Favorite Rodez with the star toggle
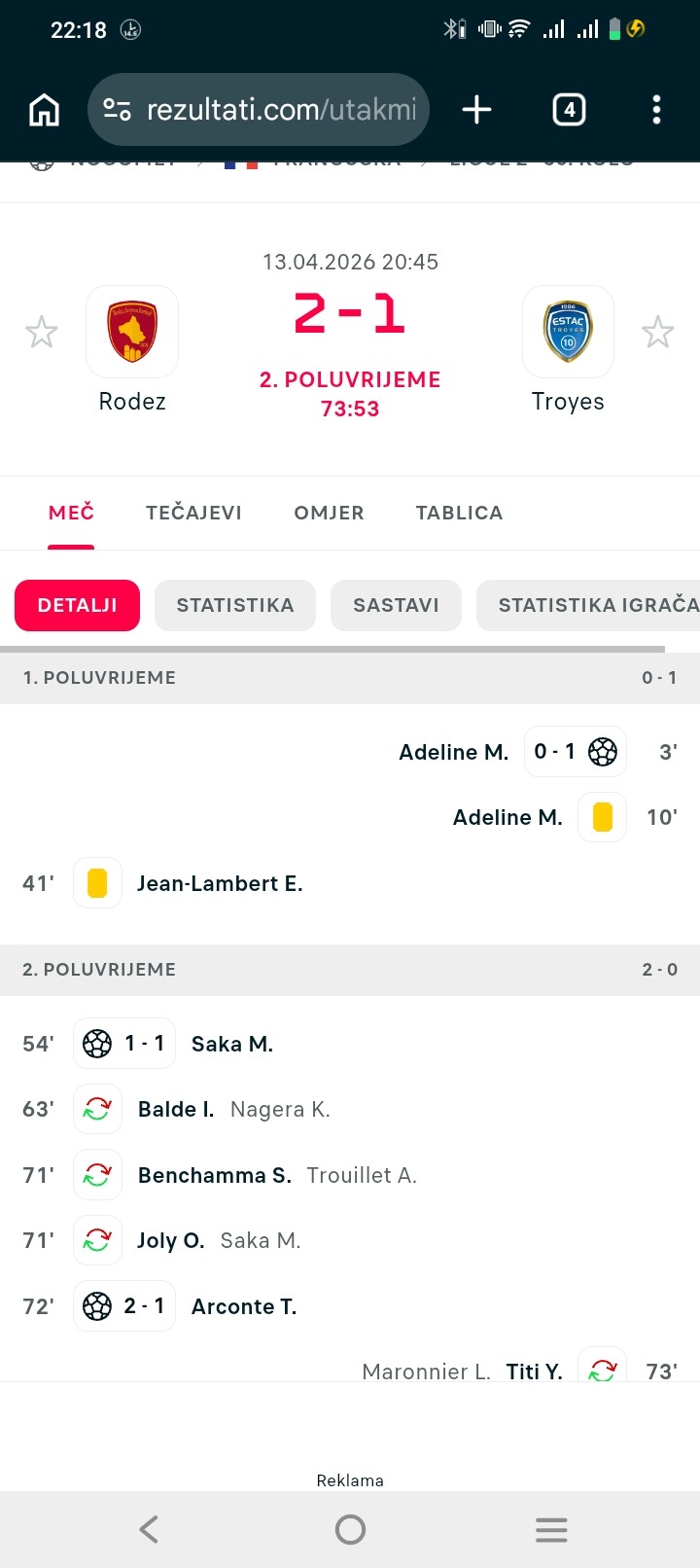Viewport: 700px width, 1568px height. (42, 333)
